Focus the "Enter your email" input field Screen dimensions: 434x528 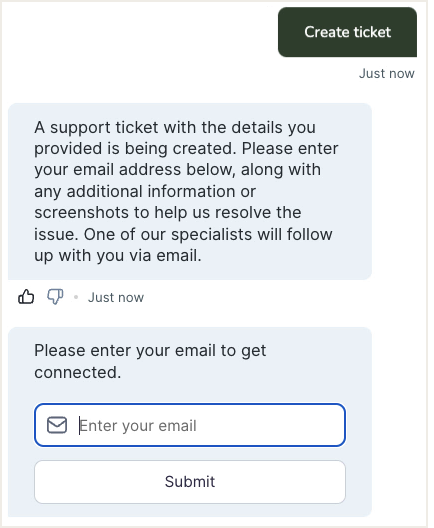pos(190,425)
